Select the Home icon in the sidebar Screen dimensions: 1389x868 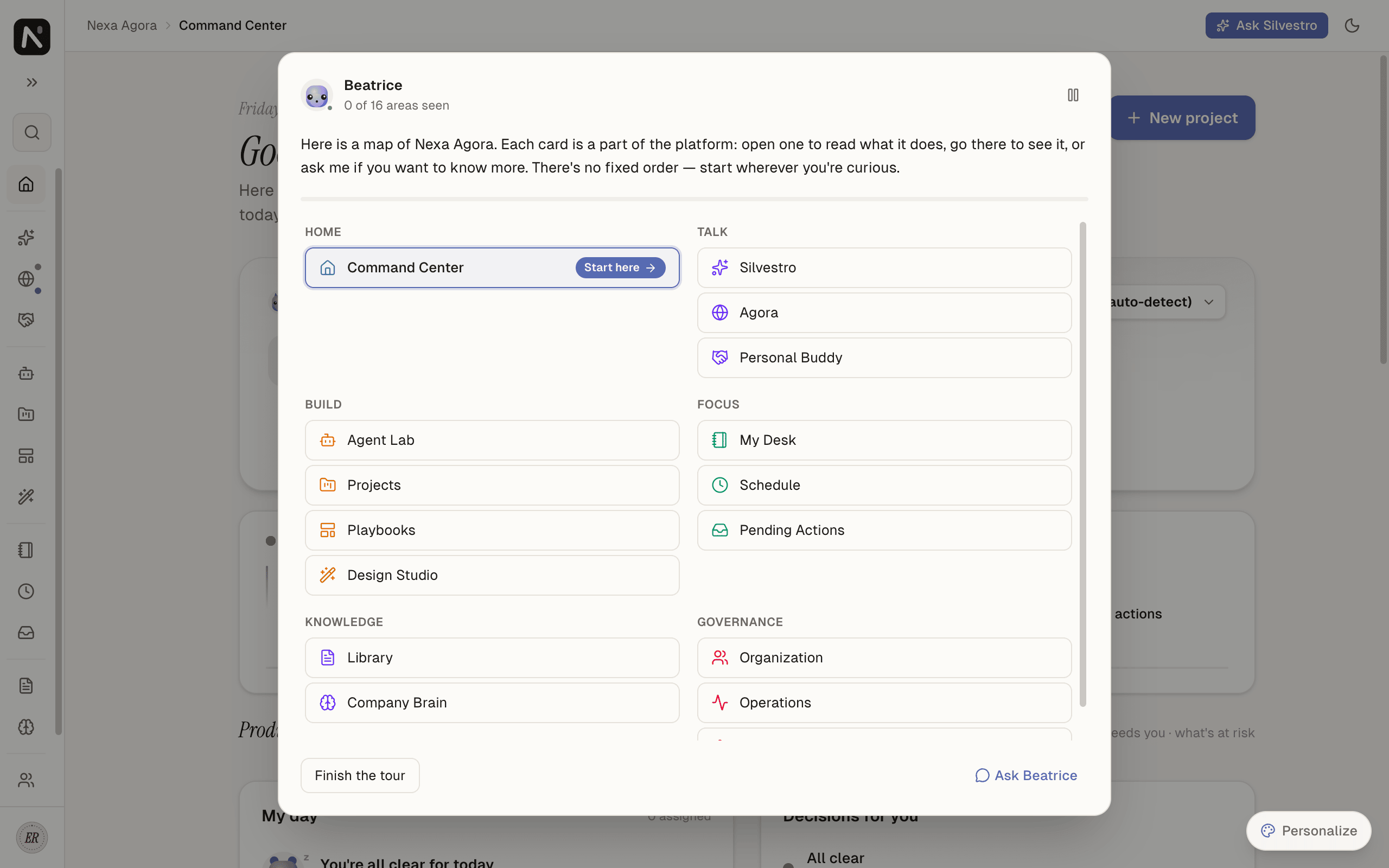(x=27, y=184)
